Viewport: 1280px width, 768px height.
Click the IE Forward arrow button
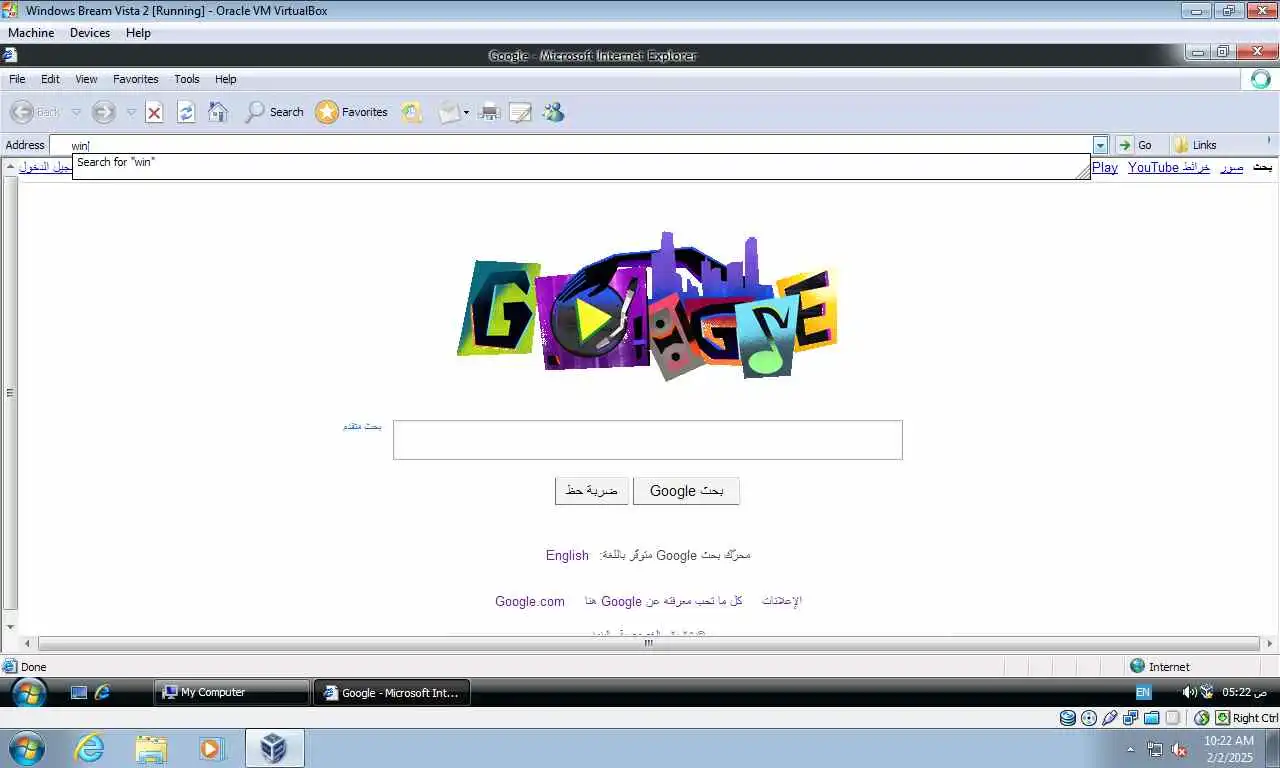tap(103, 112)
